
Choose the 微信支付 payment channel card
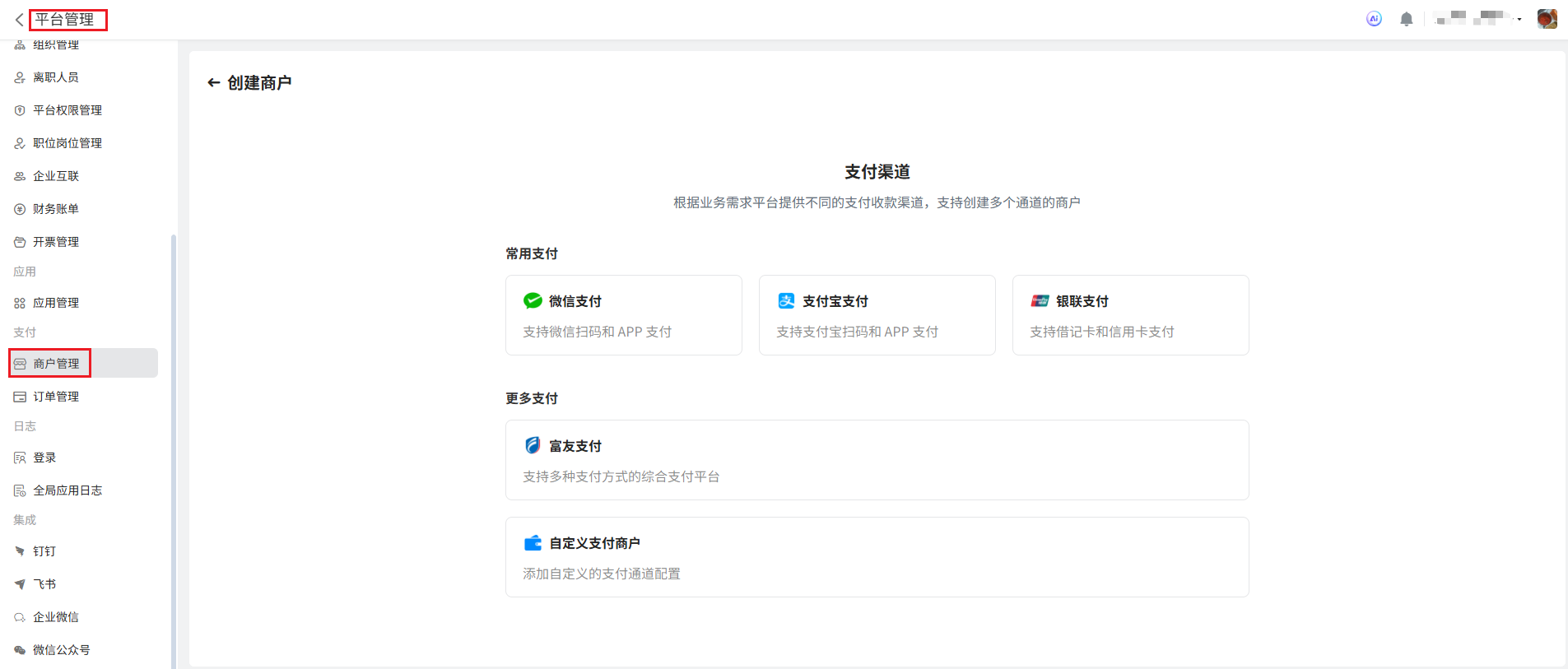(623, 315)
